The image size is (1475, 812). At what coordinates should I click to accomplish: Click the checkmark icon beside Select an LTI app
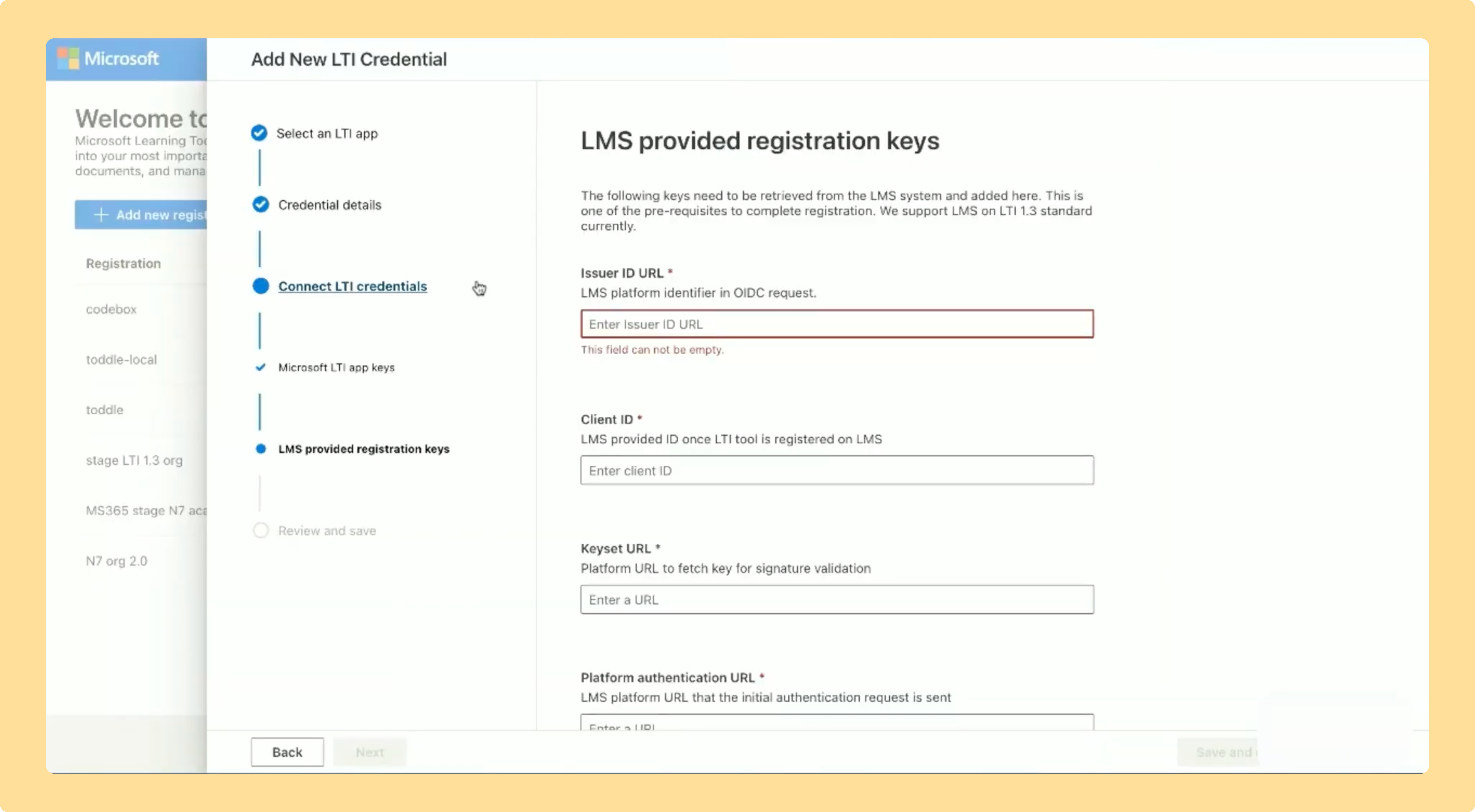click(x=259, y=133)
